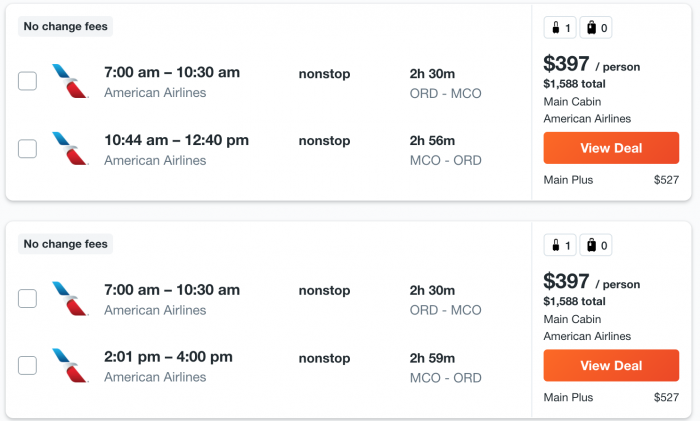This screenshot has height=421, width=700.
Task: Click American Airlines logo for second card's 7:00 am flight
Action: [x=70, y=298]
